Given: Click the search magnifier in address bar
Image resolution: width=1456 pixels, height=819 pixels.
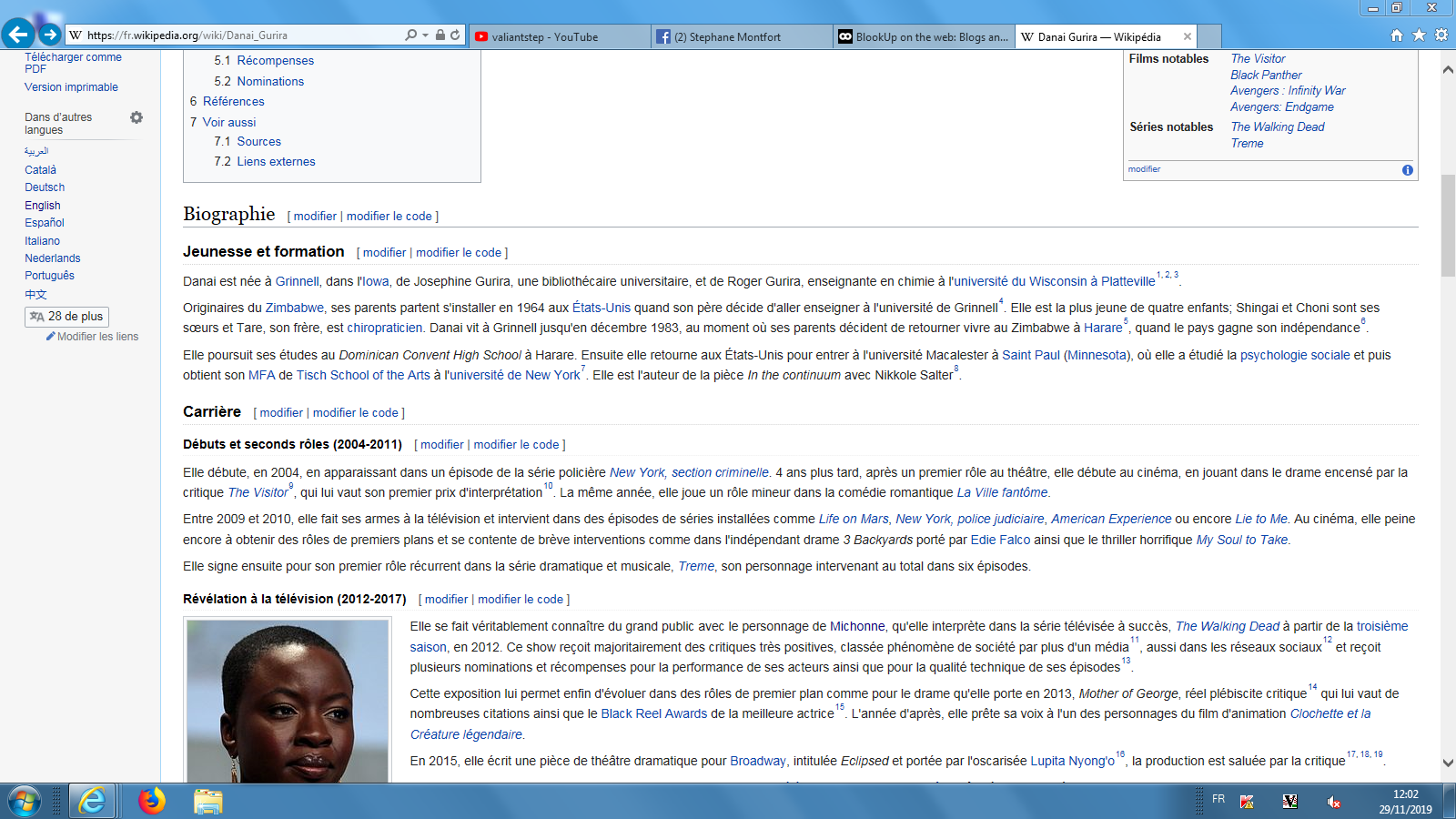Looking at the screenshot, I should click(x=410, y=35).
